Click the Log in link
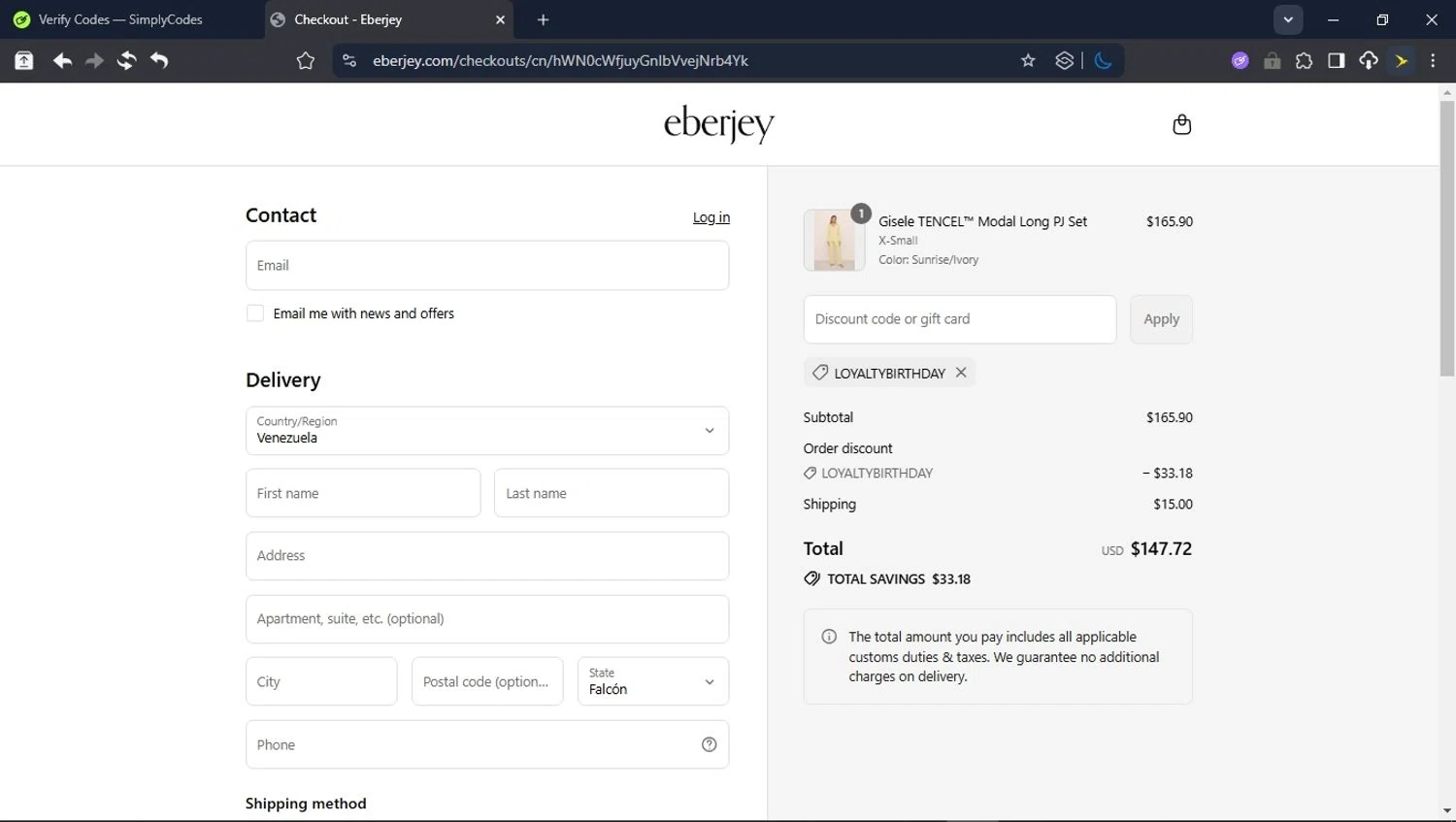The image size is (1456, 822). click(x=711, y=217)
